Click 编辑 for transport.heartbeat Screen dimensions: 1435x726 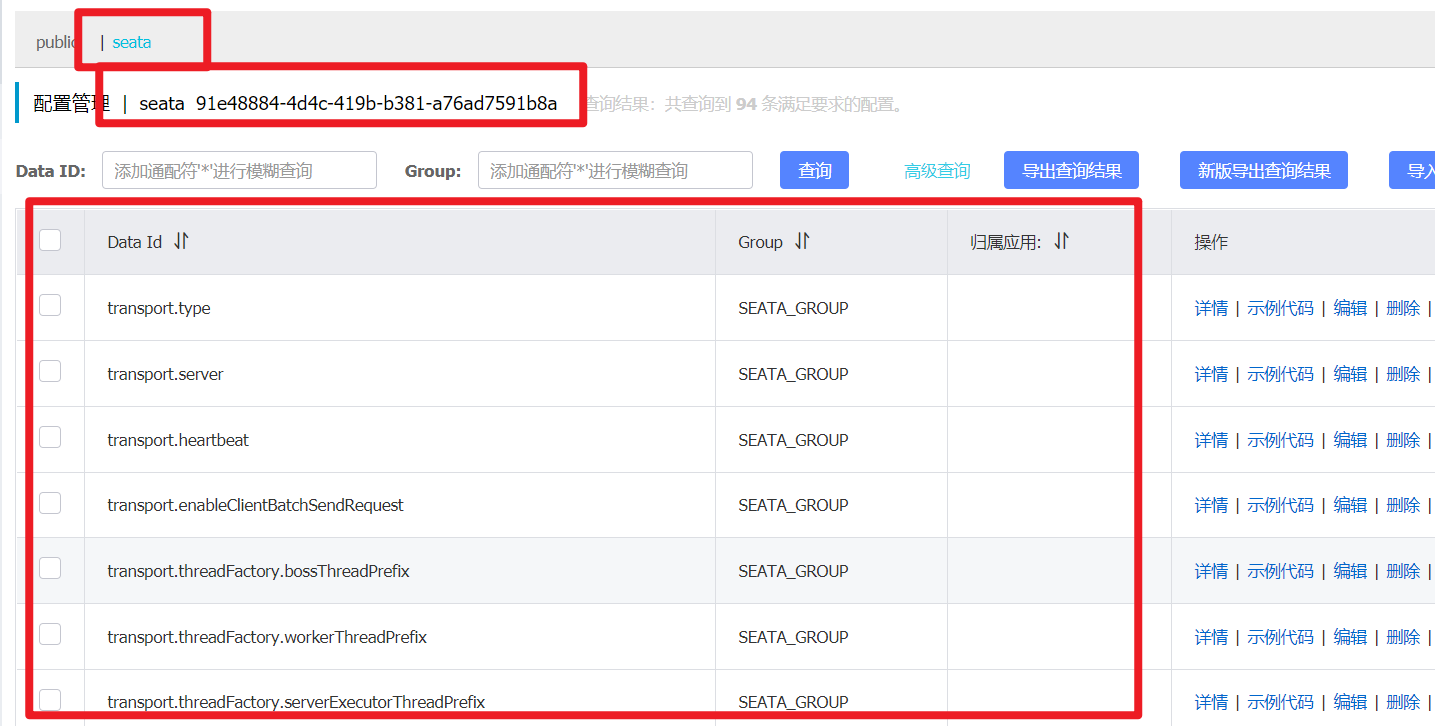click(x=1350, y=440)
